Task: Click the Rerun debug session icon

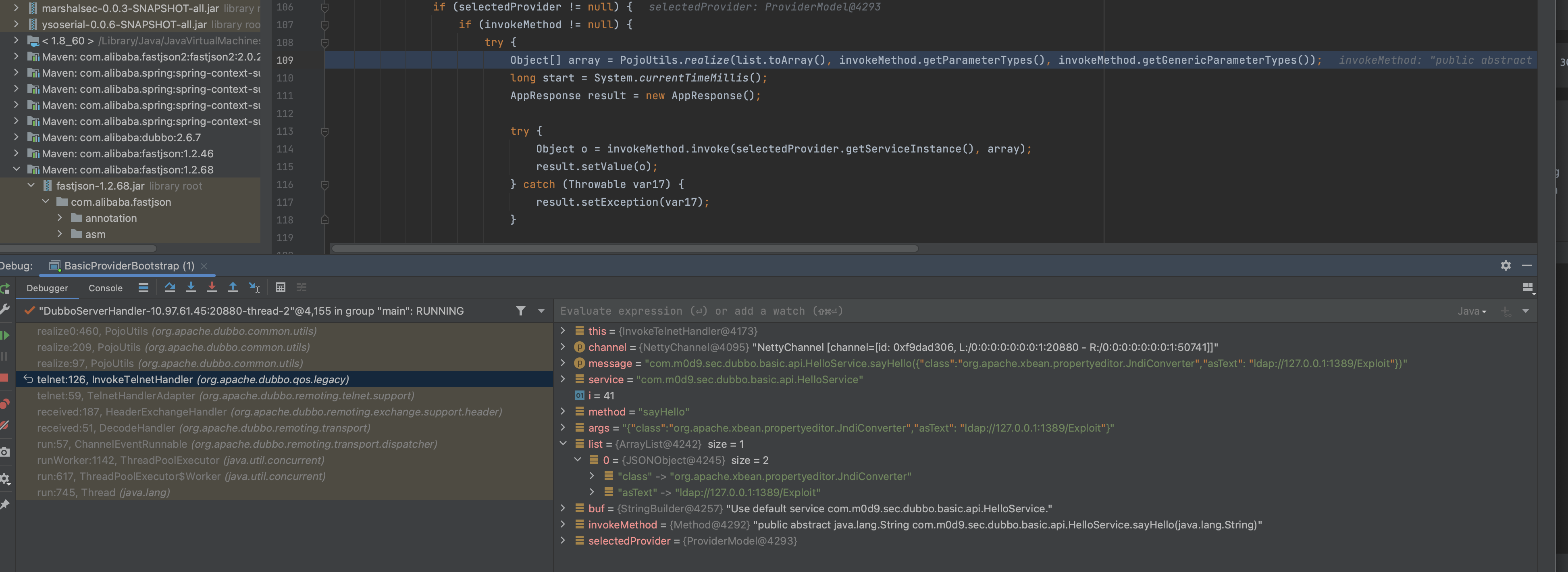Action: click(5, 288)
